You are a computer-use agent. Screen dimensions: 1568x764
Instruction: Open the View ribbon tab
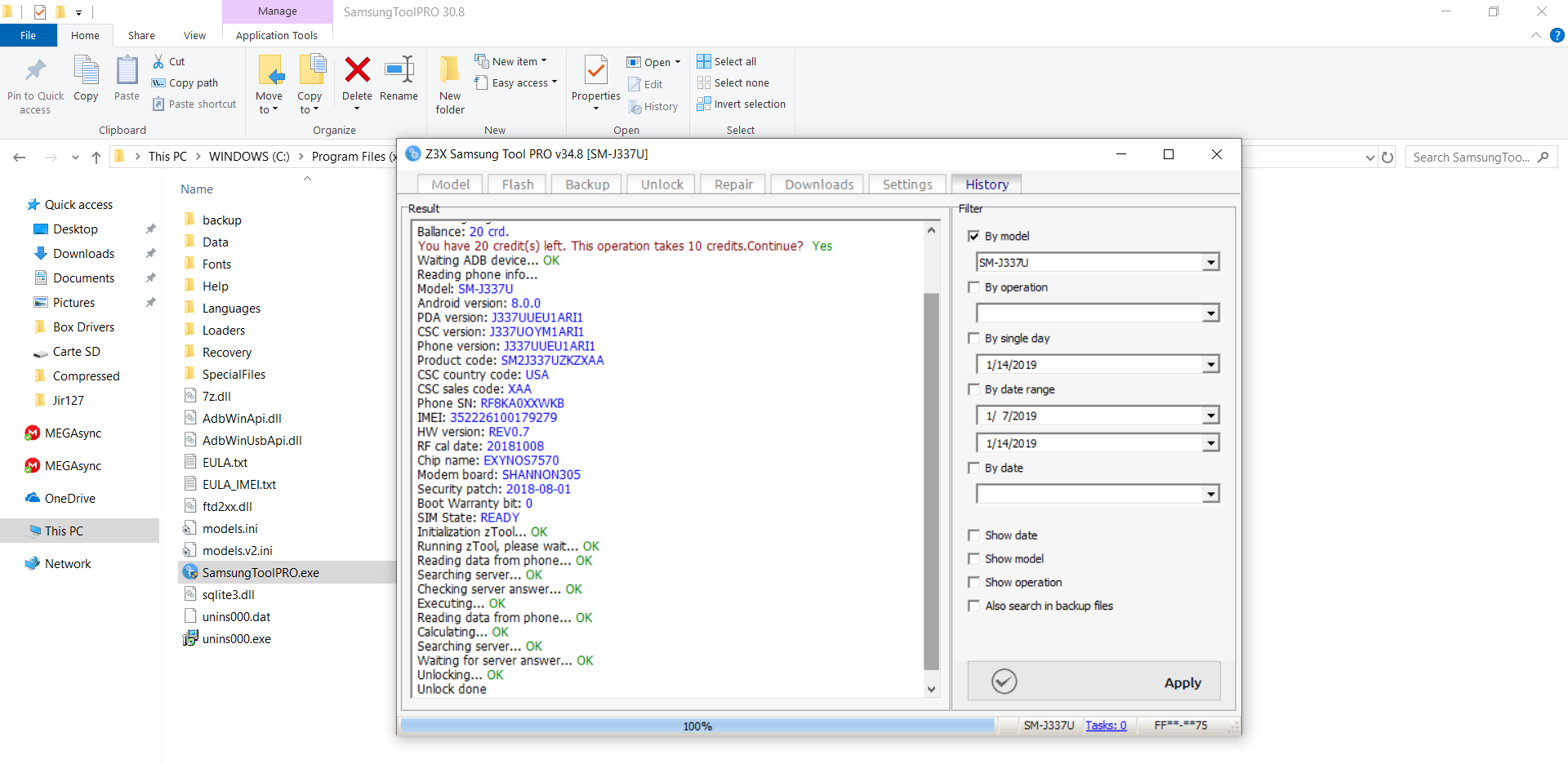194,35
